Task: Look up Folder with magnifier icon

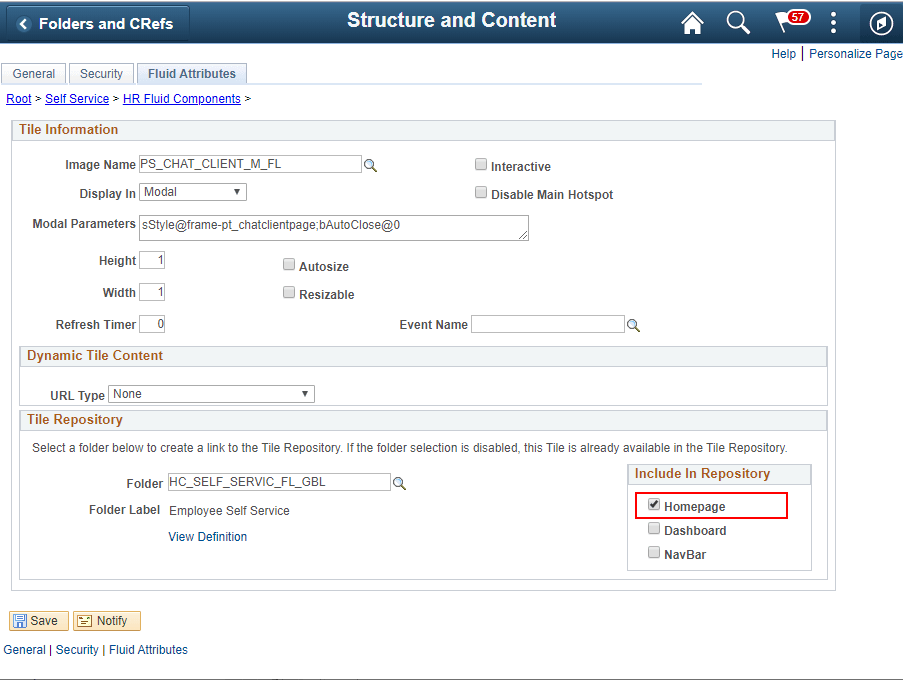Action: [x=399, y=484]
